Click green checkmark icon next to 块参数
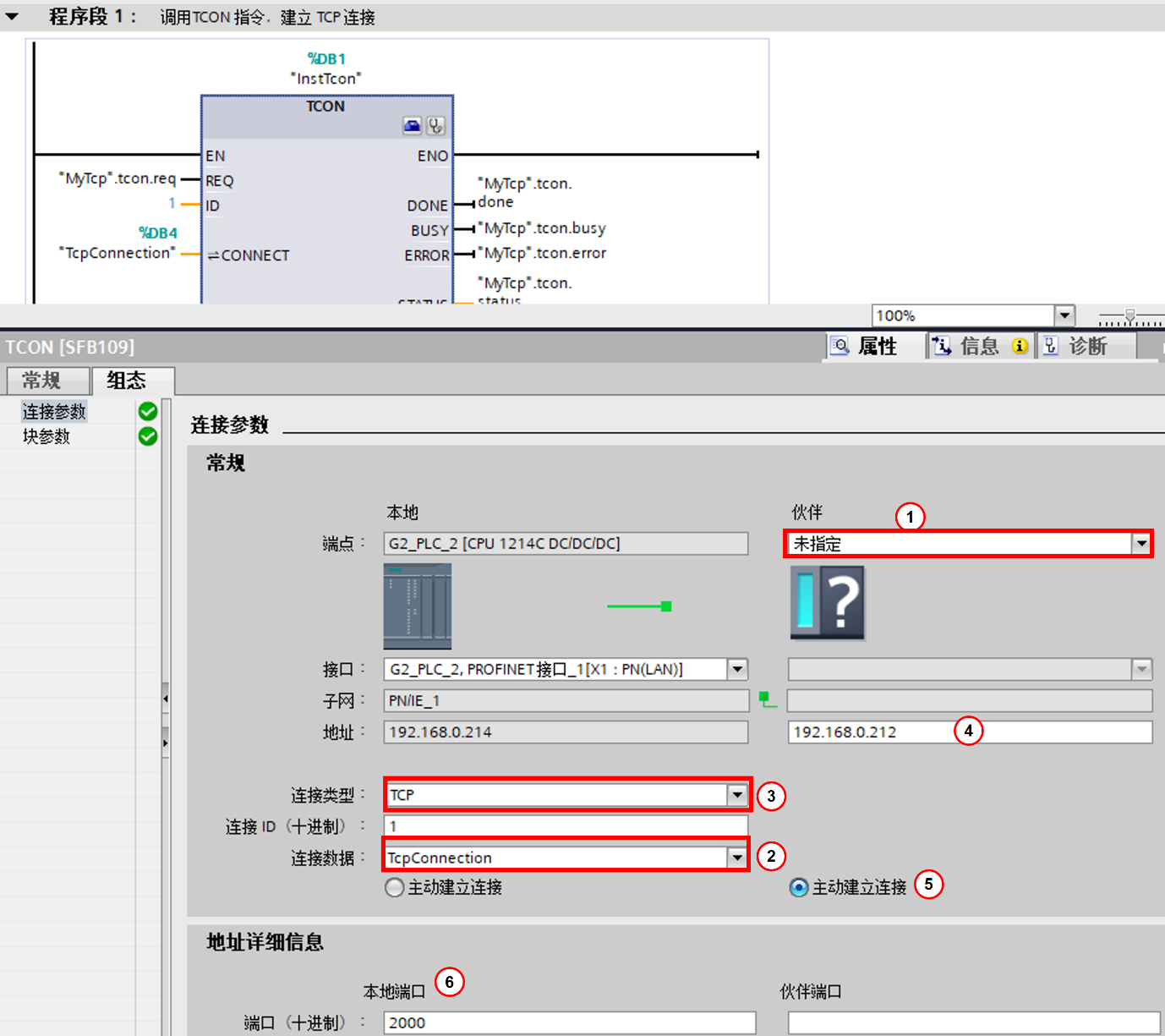This screenshot has width=1165, height=1036. 147,436
